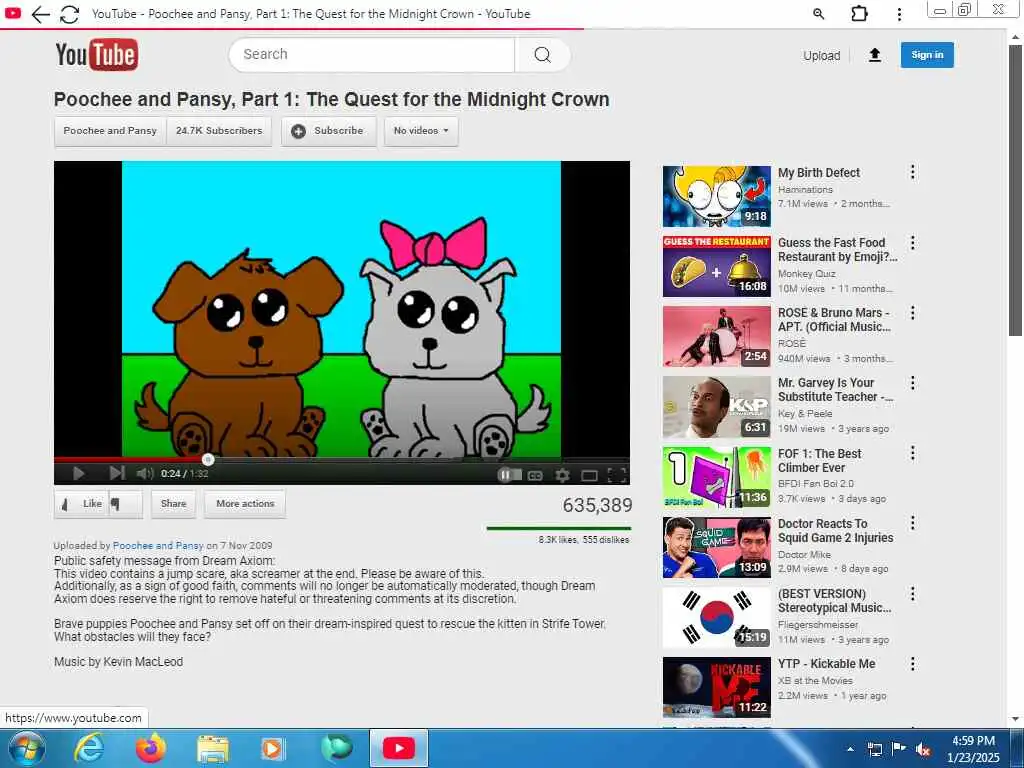
Task: Click the Haminations channel name
Action: click(x=805, y=189)
